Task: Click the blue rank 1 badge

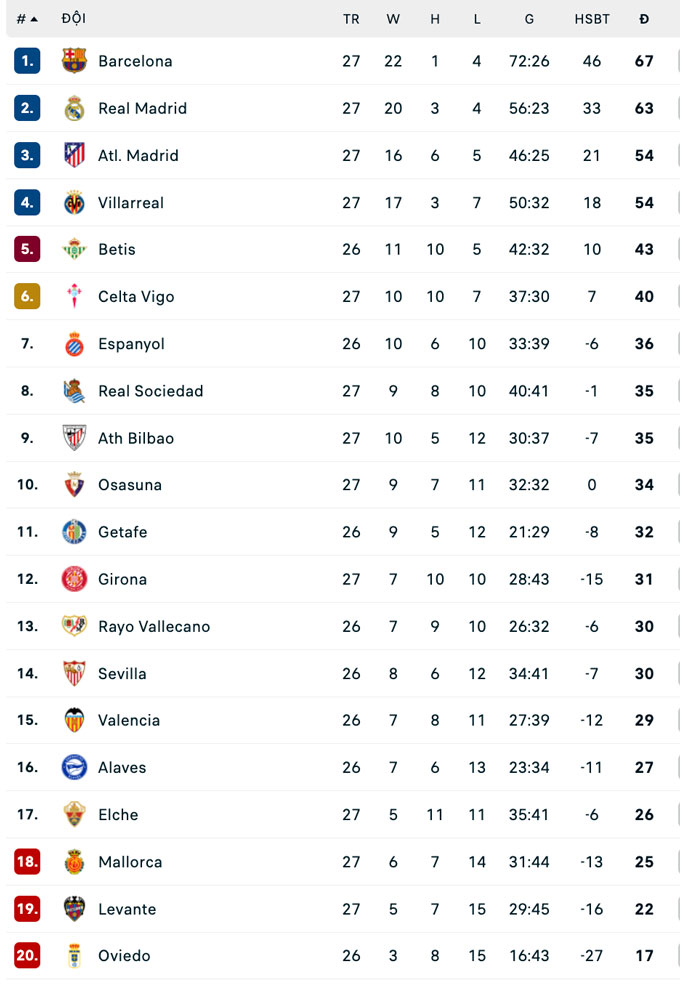Action: click(x=27, y=61)
